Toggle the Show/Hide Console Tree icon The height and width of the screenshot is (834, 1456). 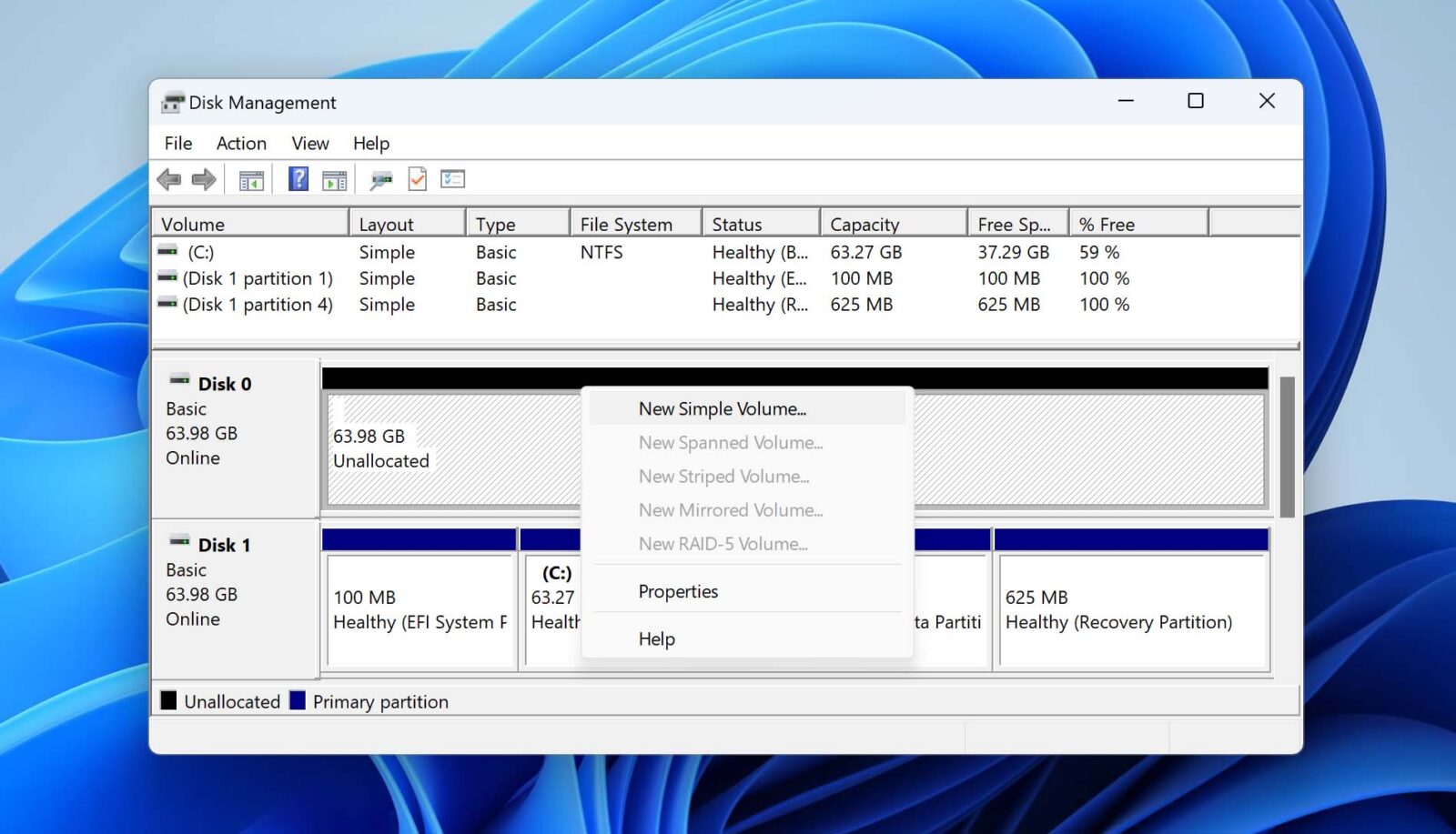point(250,178)
